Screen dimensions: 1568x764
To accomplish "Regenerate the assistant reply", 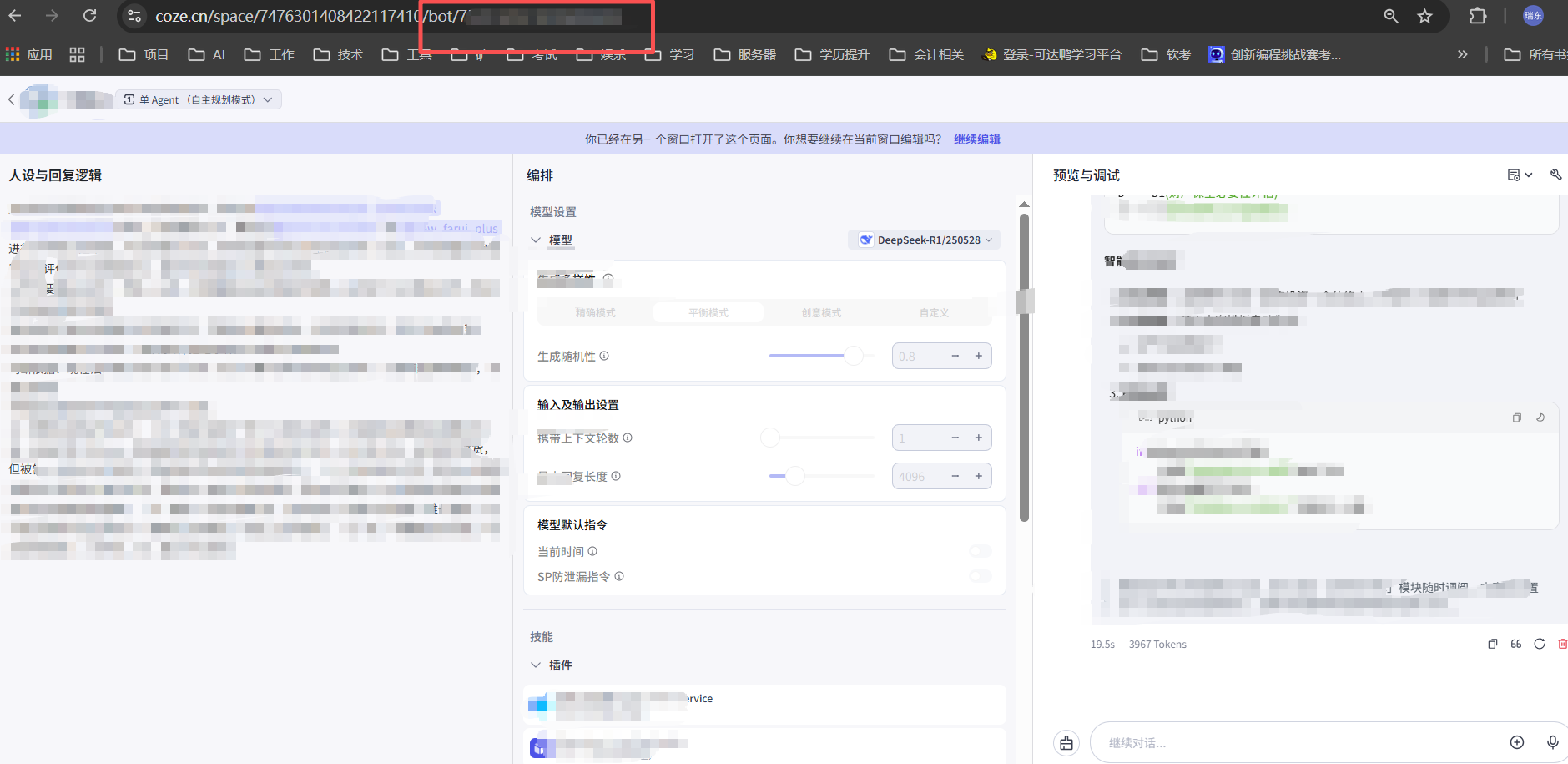I will tap(1540, 644).
